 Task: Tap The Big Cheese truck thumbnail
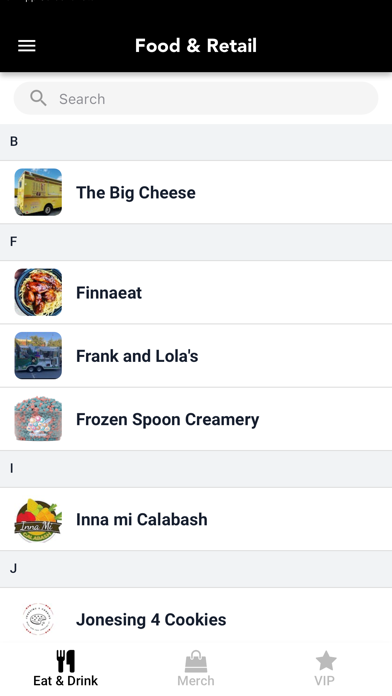[38, 192]
